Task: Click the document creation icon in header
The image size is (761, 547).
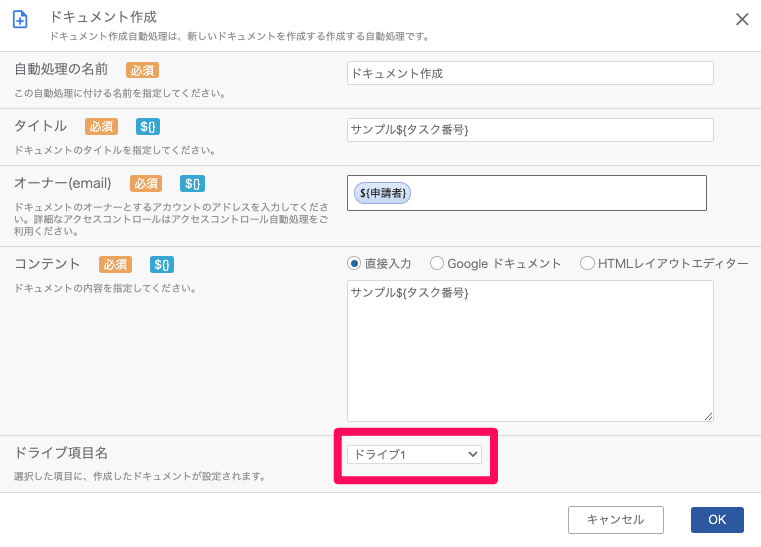Action: click(x=20, y=20)
